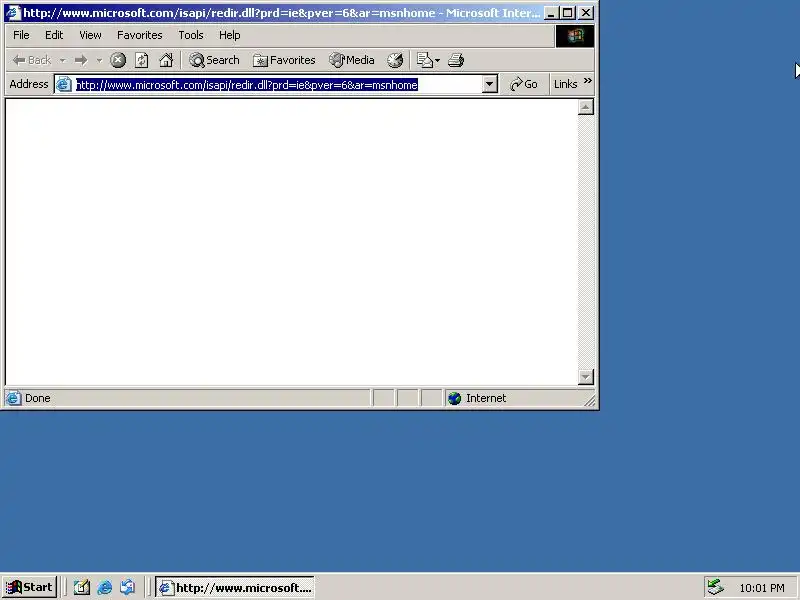
Task: Click the Home icon in the toolbar
Action: pos(166,60)
